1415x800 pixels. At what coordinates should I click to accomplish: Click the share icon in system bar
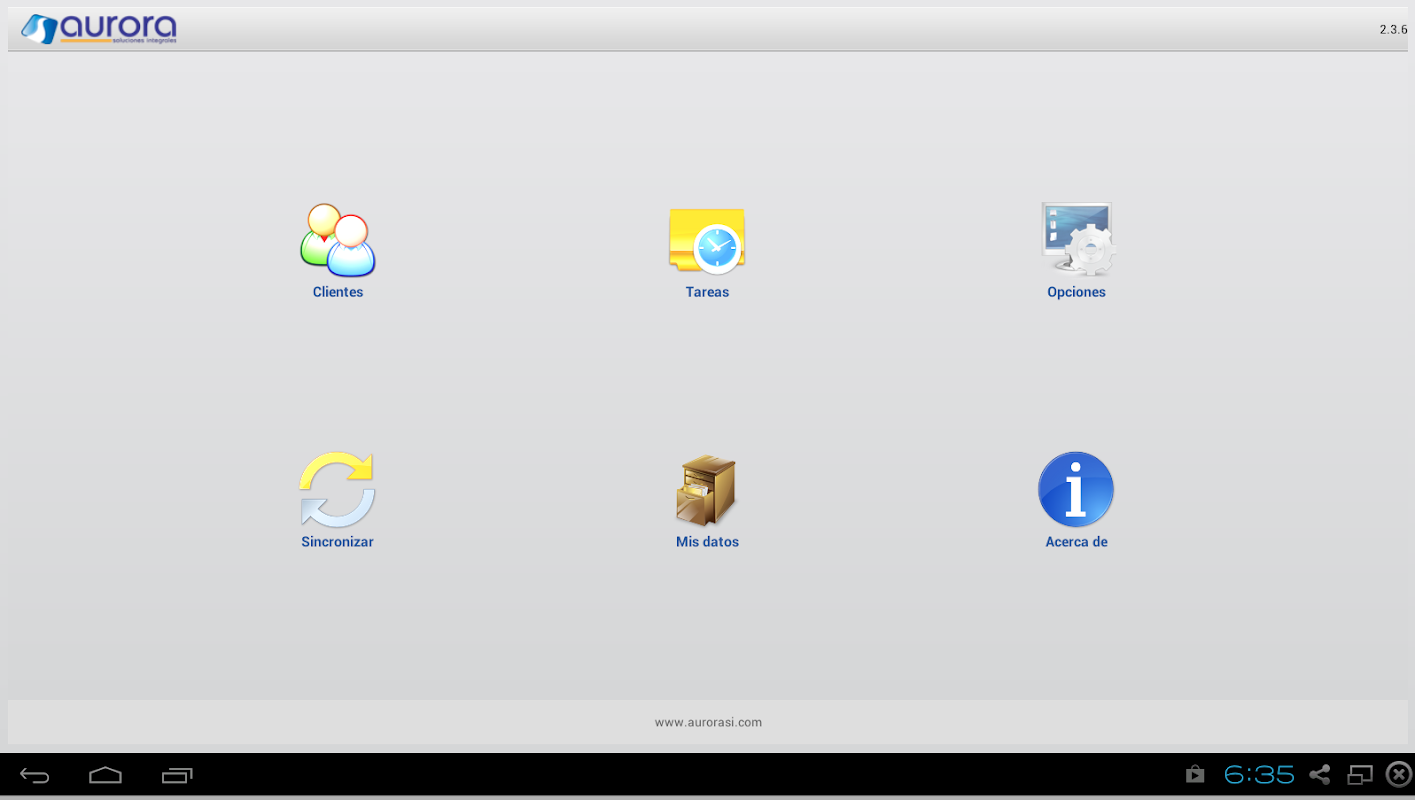pyautogui.click(x=1320, y=775)
